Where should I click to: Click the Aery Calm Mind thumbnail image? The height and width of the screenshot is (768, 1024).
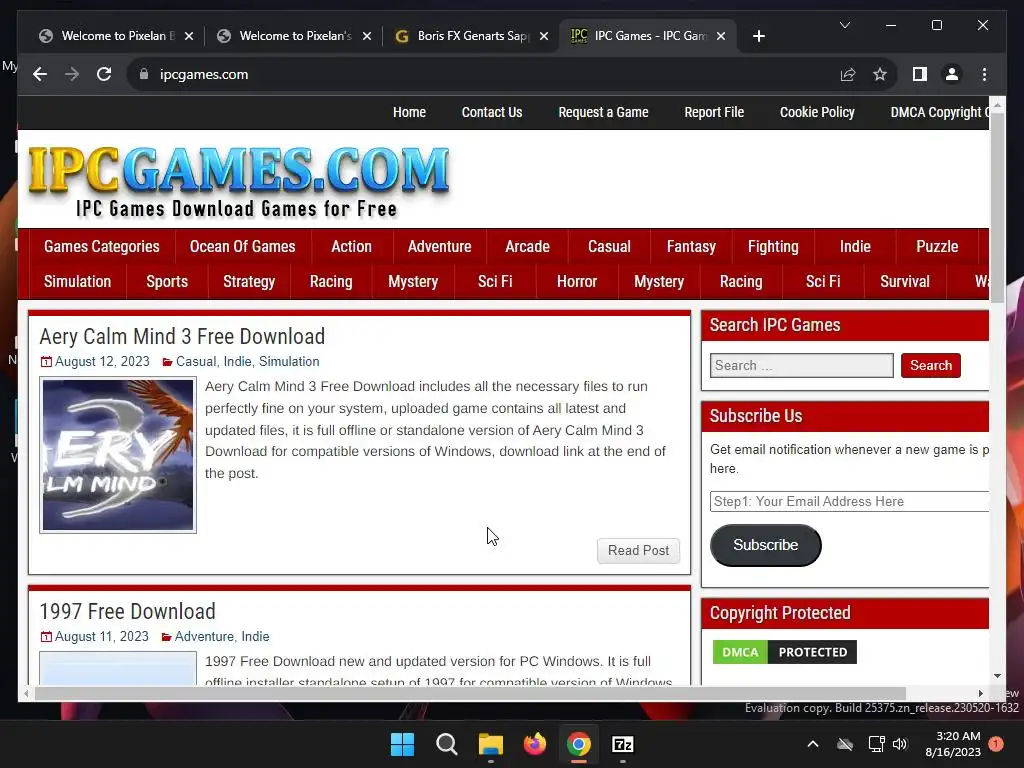(118, 455)
